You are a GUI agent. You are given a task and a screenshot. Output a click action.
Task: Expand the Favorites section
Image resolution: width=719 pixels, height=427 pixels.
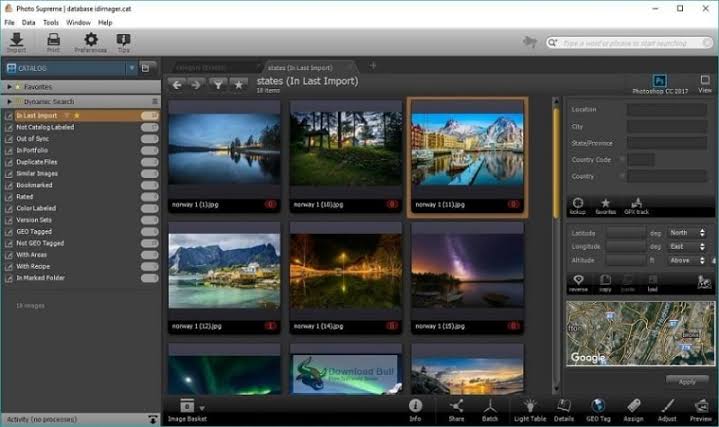[x=9, y=87]
